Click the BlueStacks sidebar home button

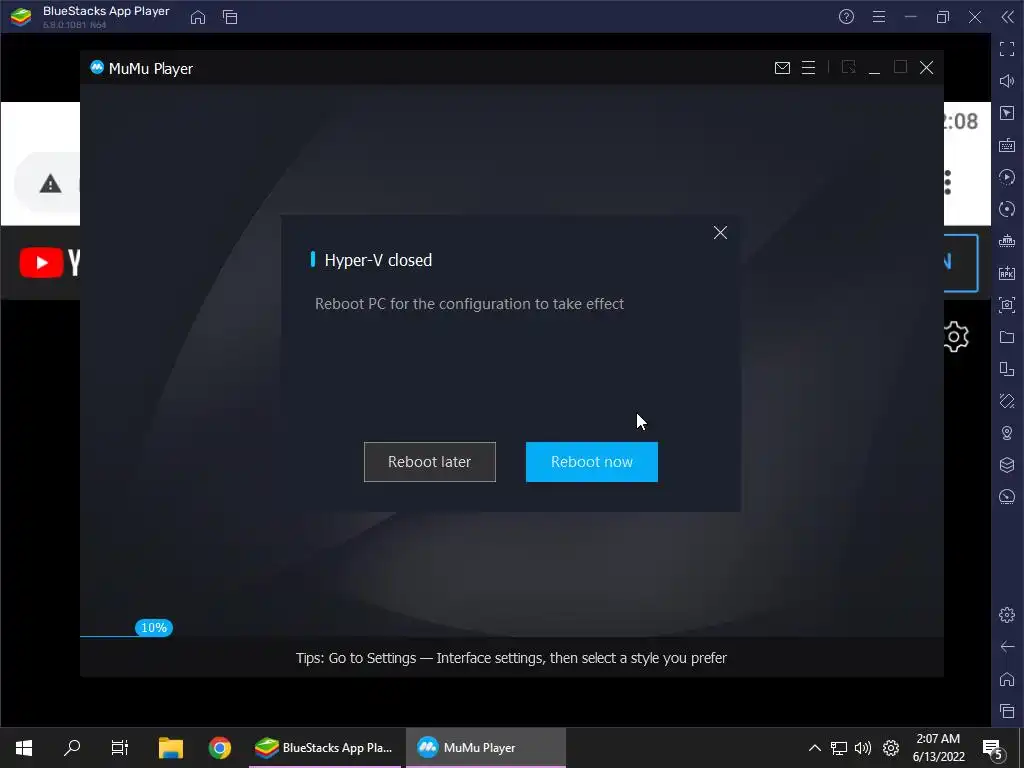pos(1007,679)
